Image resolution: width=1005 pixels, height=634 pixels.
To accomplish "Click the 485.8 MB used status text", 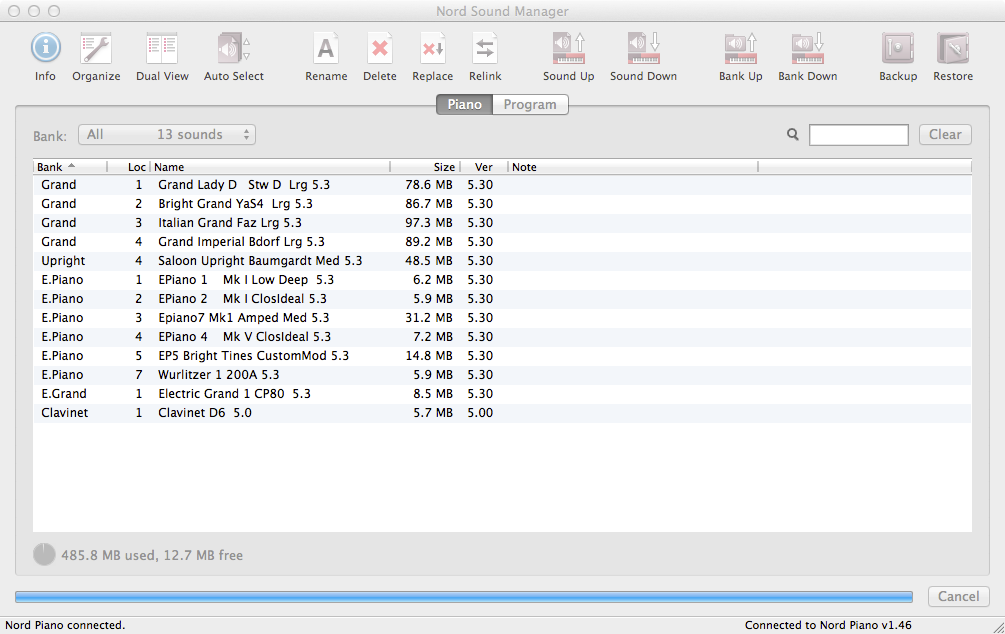I will click(152, 555).
